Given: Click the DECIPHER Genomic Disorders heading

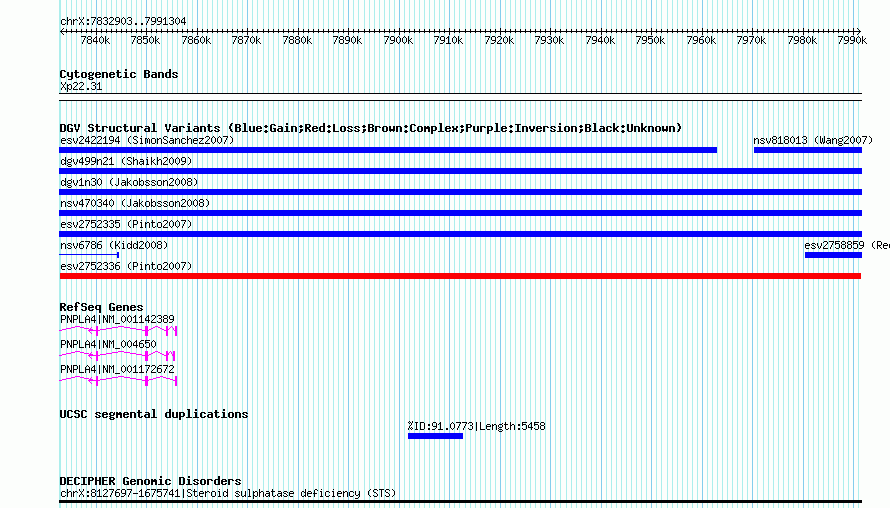Looking at the screenshot, I should (150, 481).
